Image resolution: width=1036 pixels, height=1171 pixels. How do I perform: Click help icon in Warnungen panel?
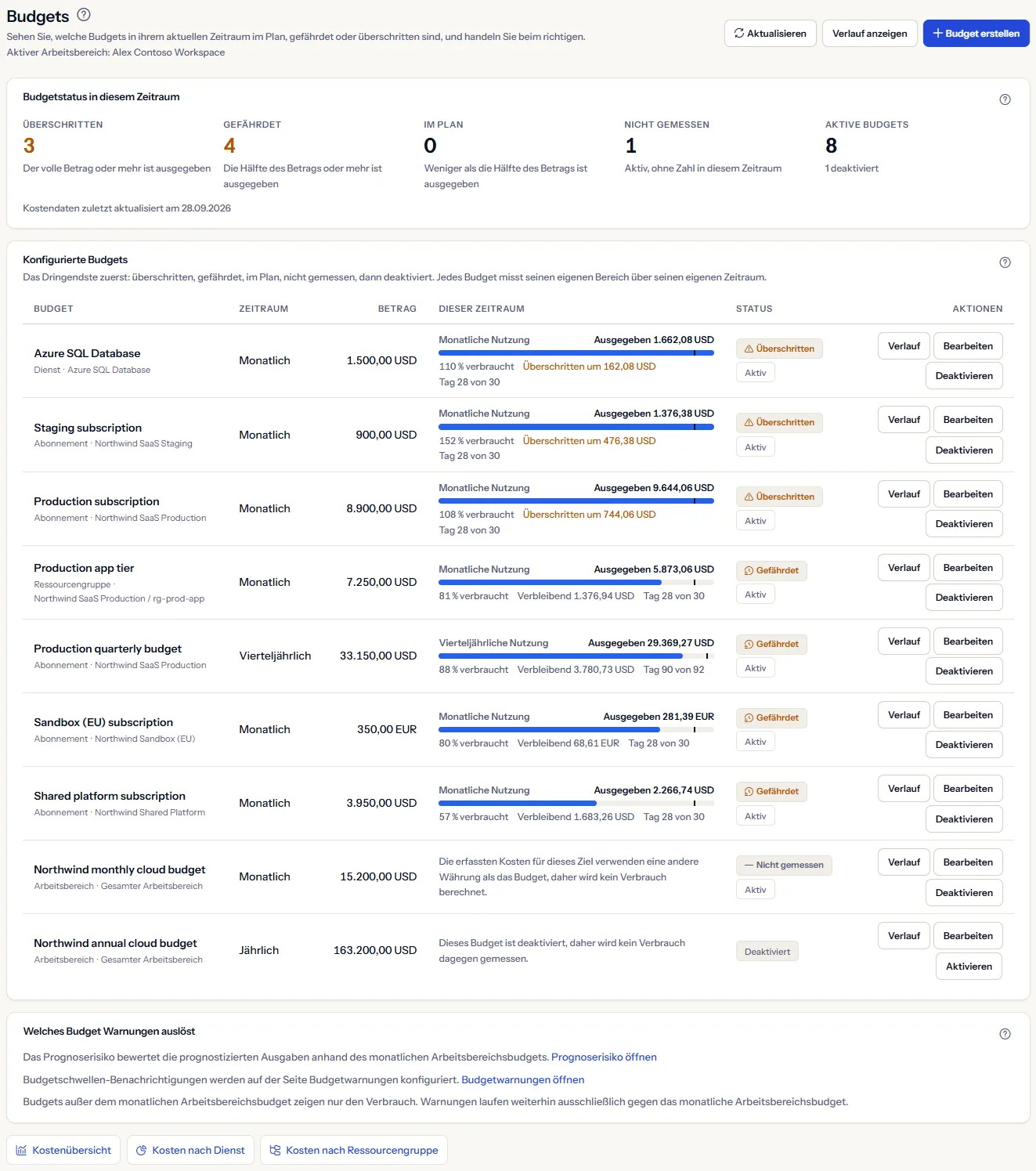[1005, 1034]
